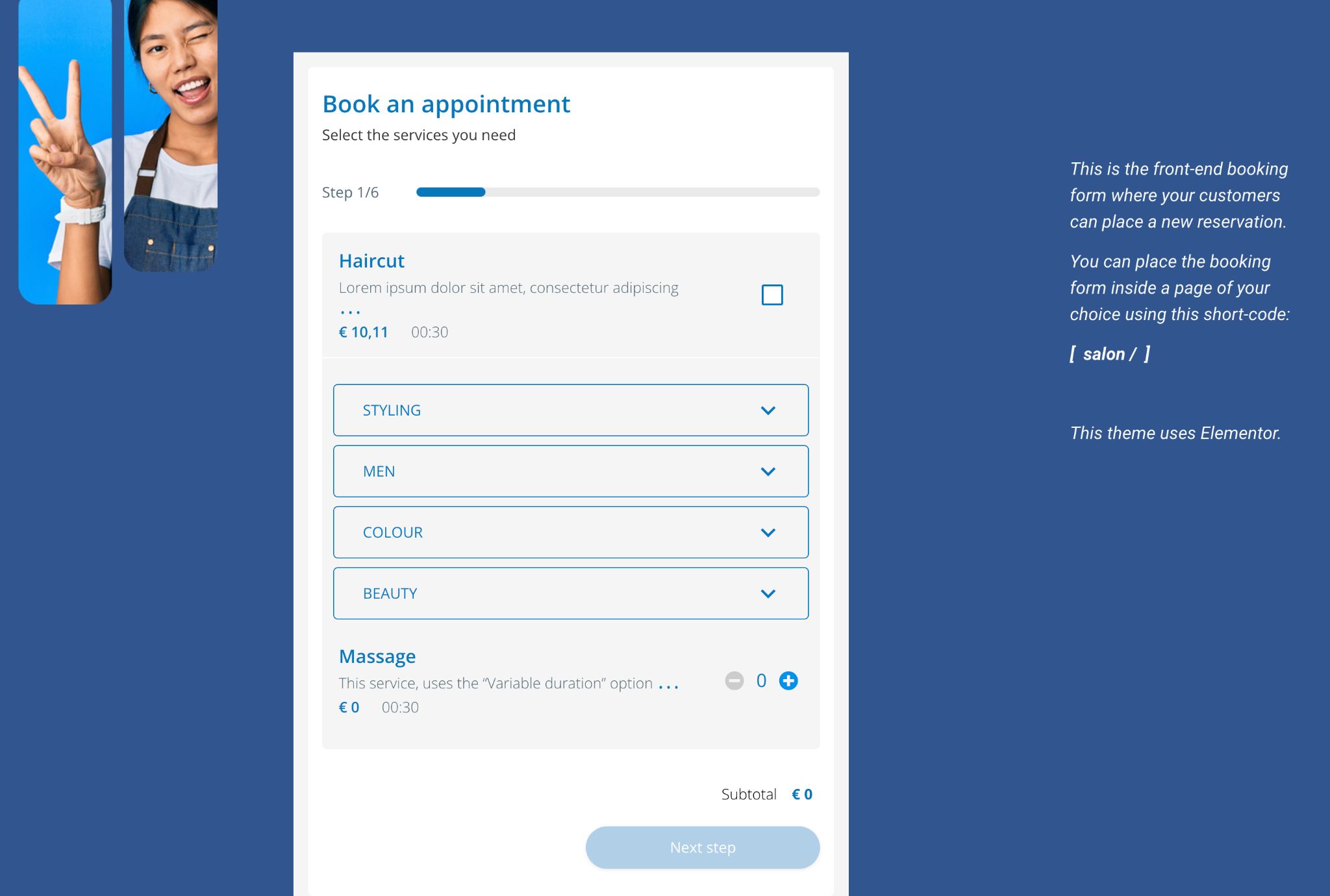Toggle the Haircut selection checkbox
This screenshot has width=1330, height=896.
click(770, 294)
